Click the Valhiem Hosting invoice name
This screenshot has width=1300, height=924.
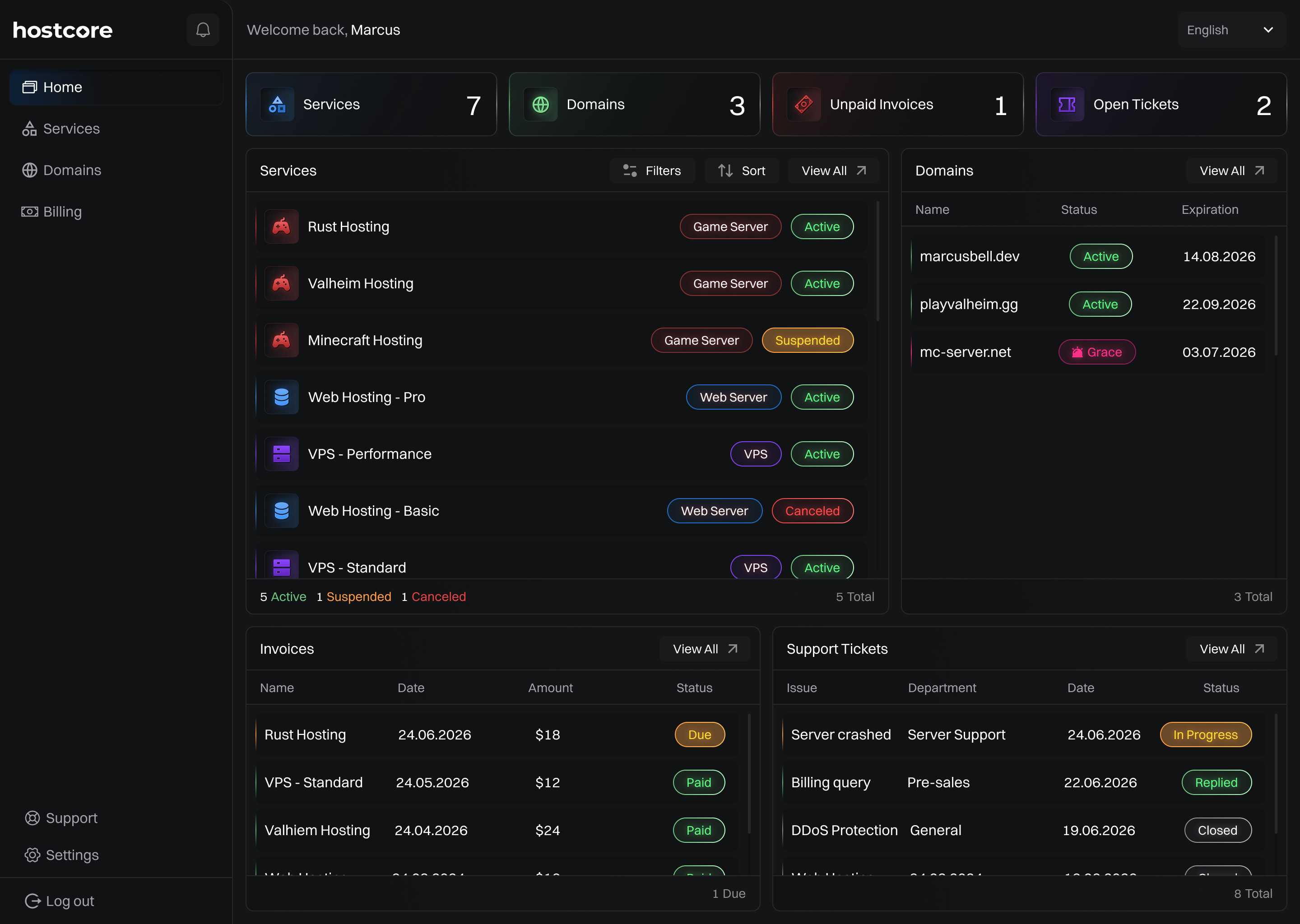pyautogui.click(x=317, y=830)
